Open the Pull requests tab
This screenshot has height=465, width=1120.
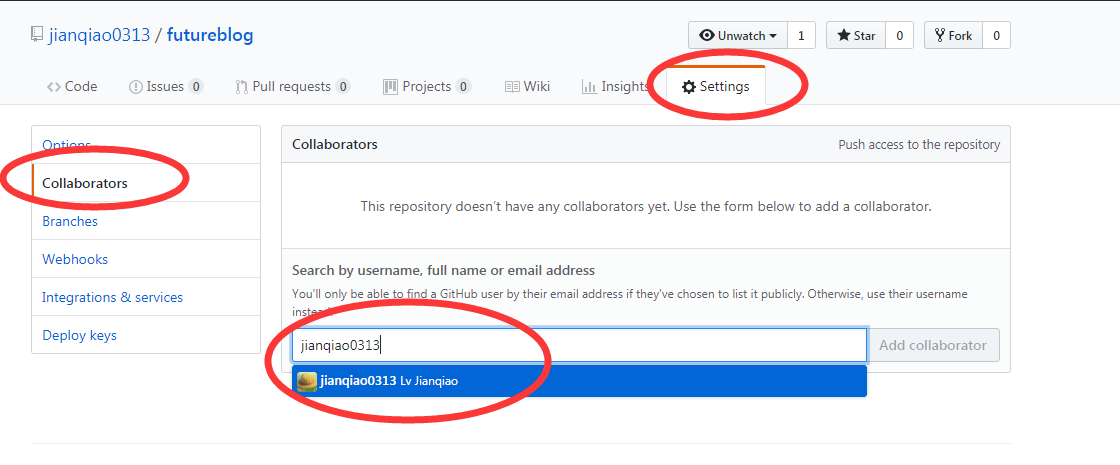tap(292, 86)
